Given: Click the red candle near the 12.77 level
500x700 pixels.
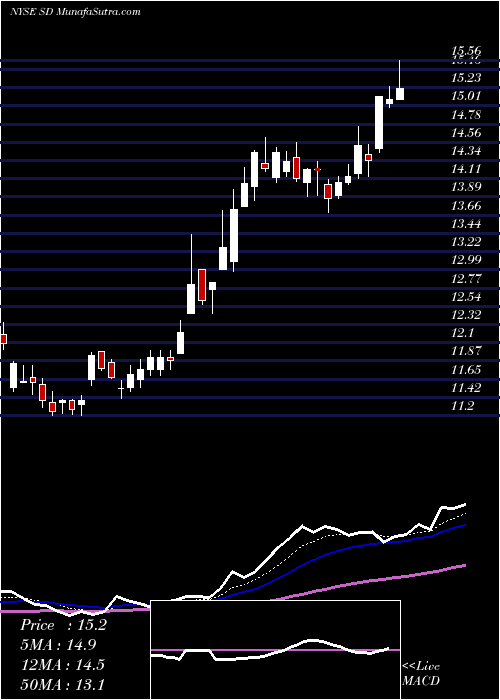Looking at the screenshot, I should (x=202, y=285).
